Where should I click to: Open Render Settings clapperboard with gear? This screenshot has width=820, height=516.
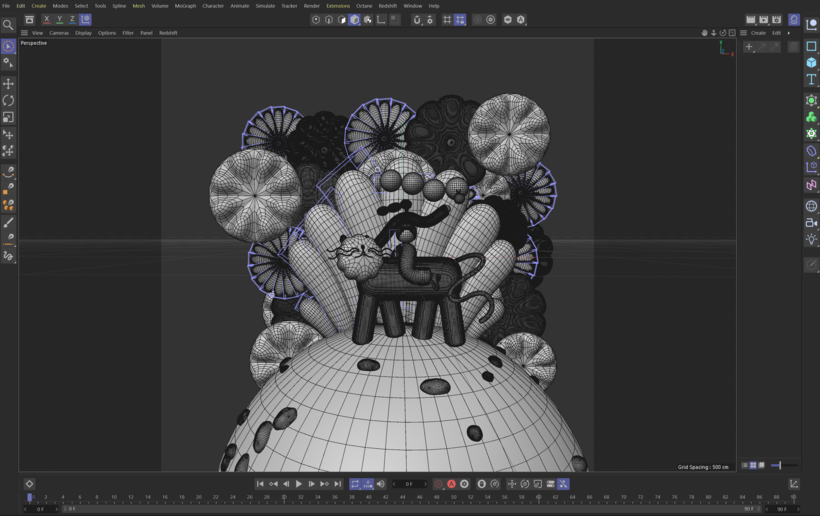click(777, 19)
